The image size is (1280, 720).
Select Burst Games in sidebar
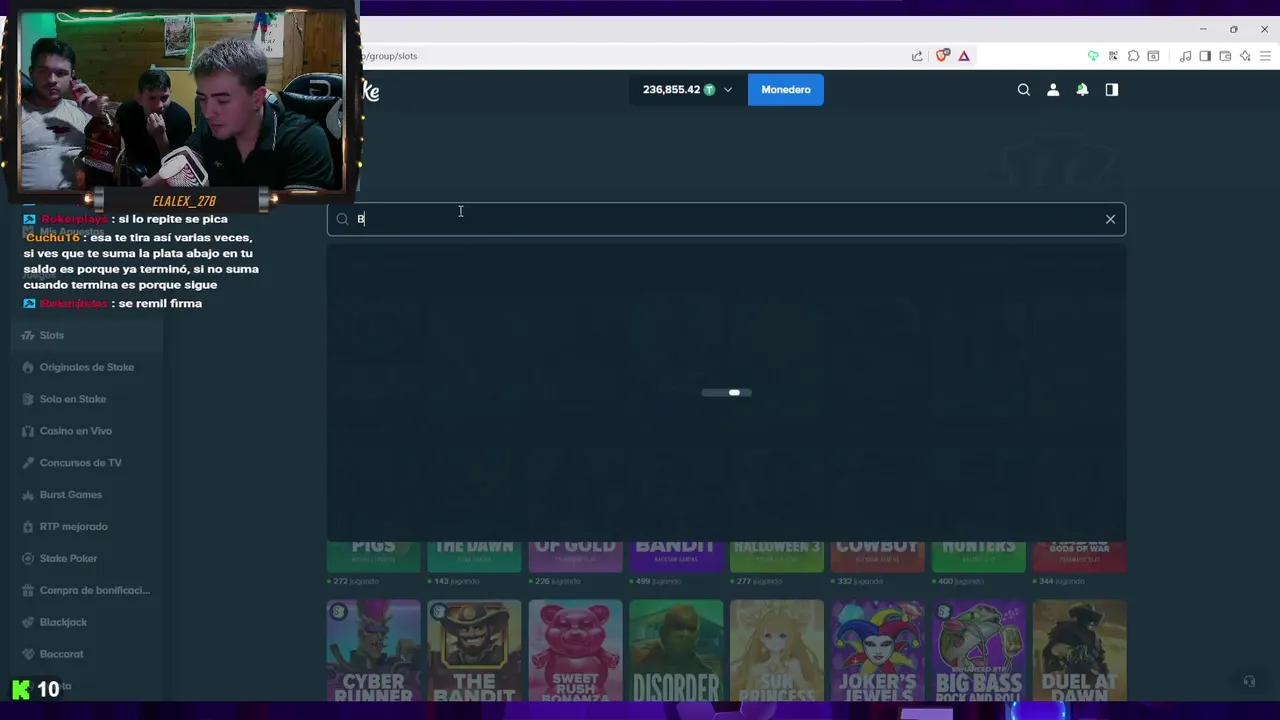click(x=71, y=495)
